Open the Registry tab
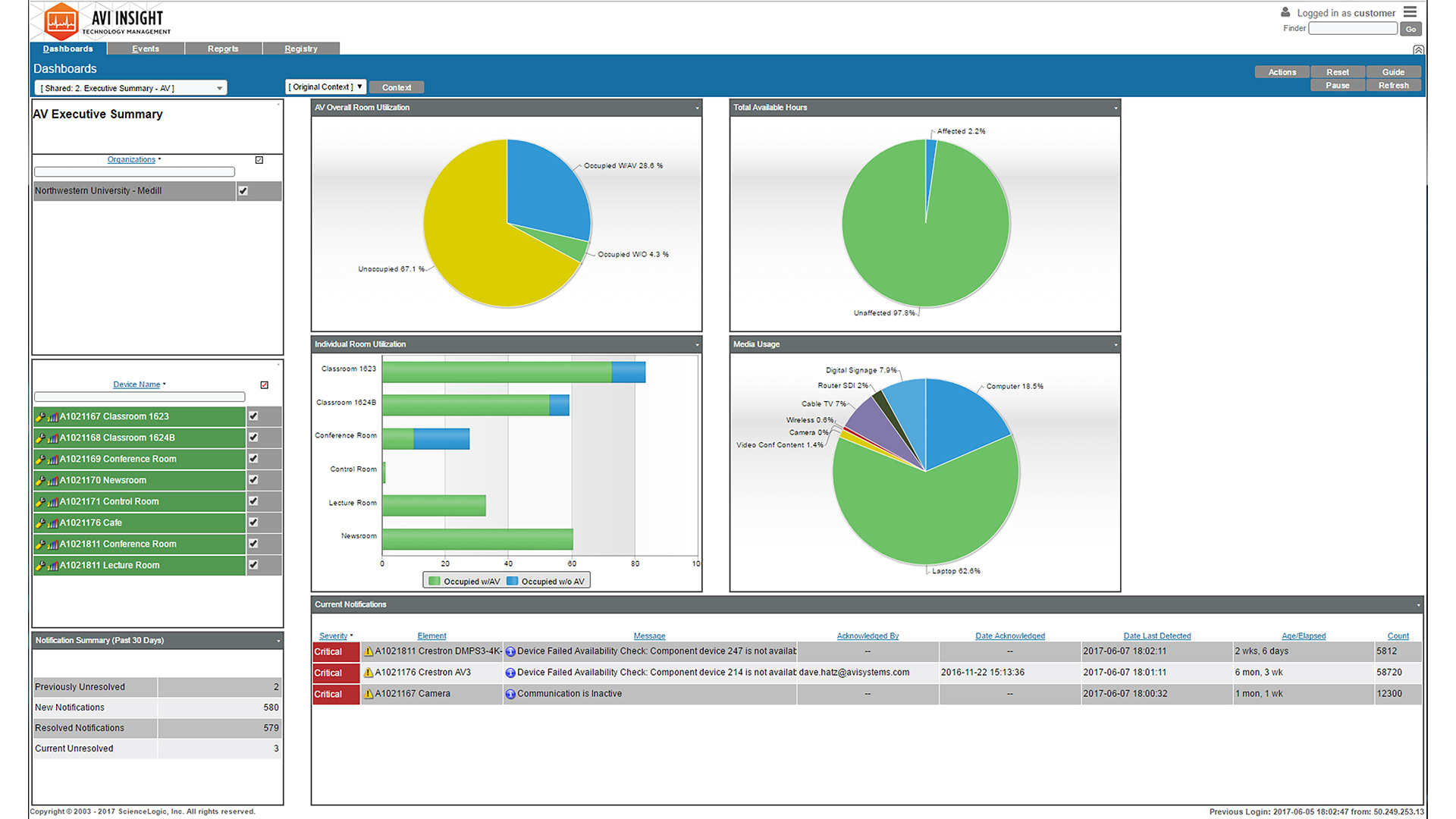Viewport: 1456px width, 819px height. (301, 49)
